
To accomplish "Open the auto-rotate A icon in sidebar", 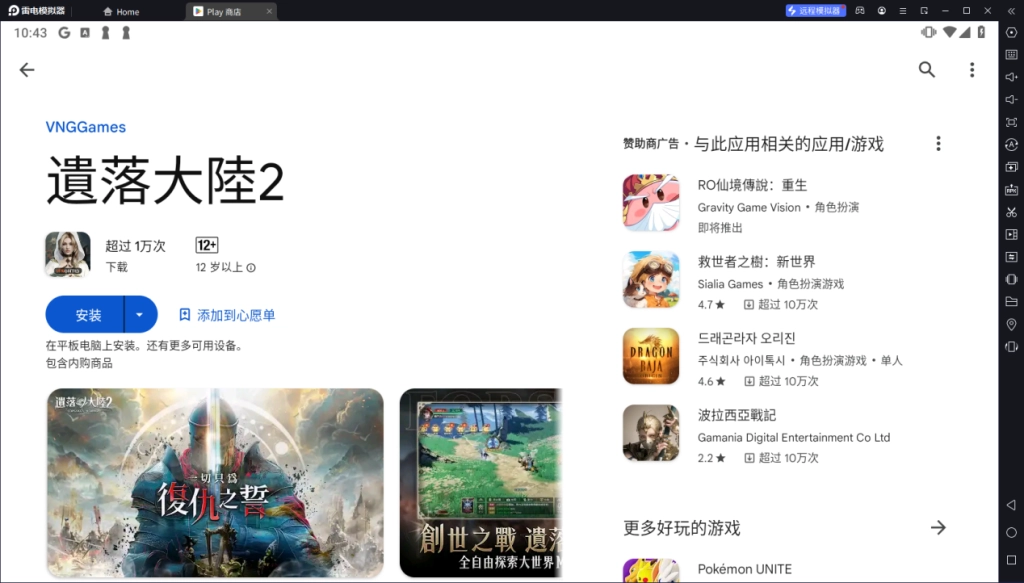I will [x=1012, y=144].
